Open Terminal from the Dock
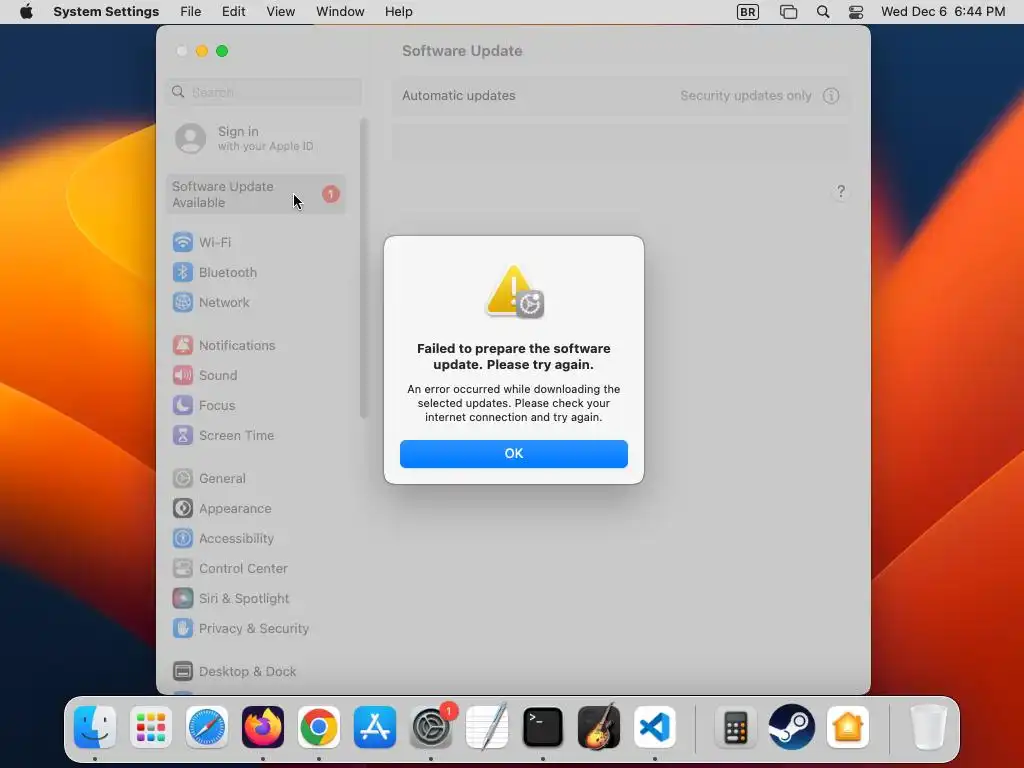 543,727
